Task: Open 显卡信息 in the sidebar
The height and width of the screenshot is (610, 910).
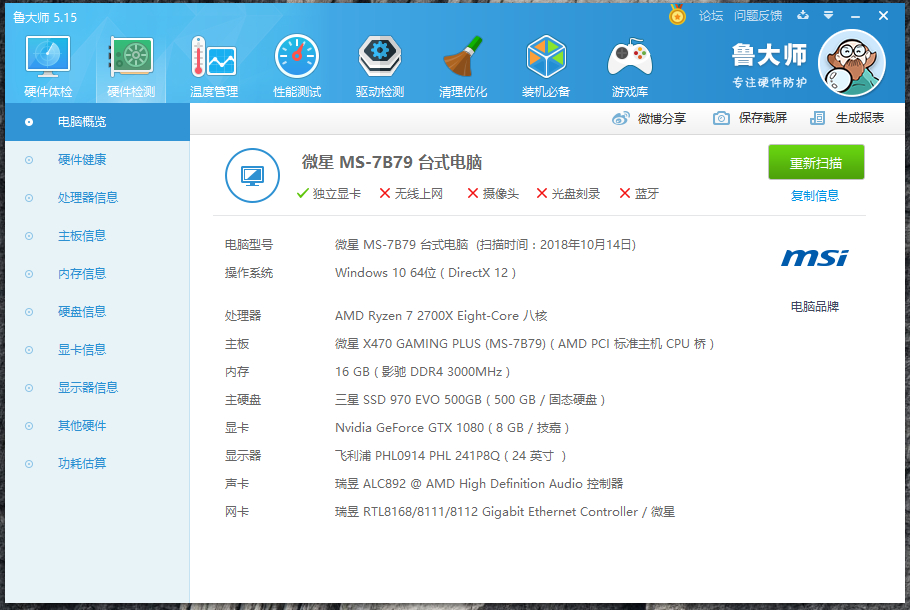Action: [98, 349]
